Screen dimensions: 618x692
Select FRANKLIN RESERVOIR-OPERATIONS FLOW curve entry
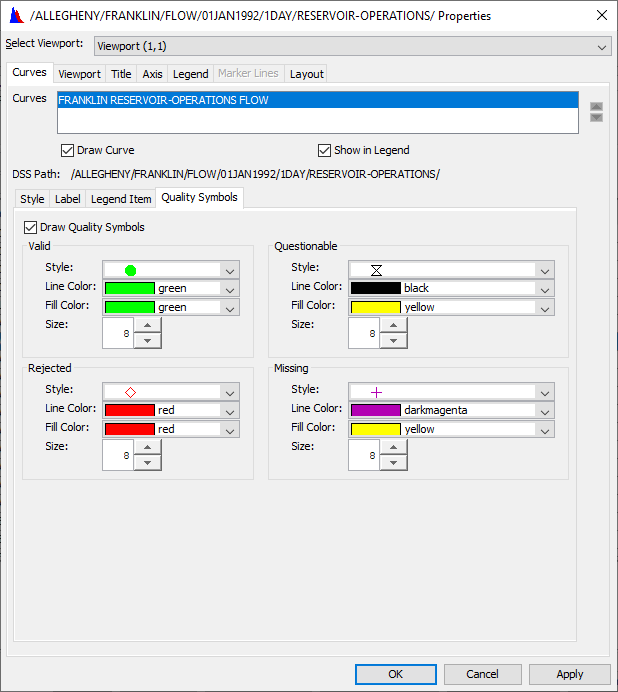317,100
